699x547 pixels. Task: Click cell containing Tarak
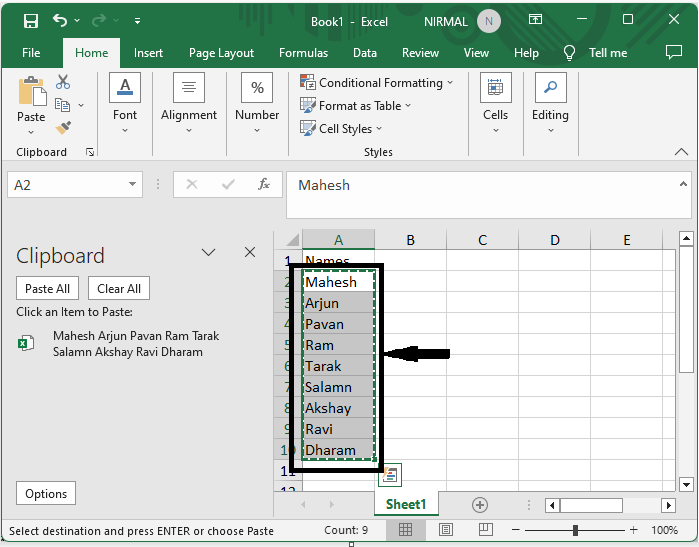click(338, 366)
